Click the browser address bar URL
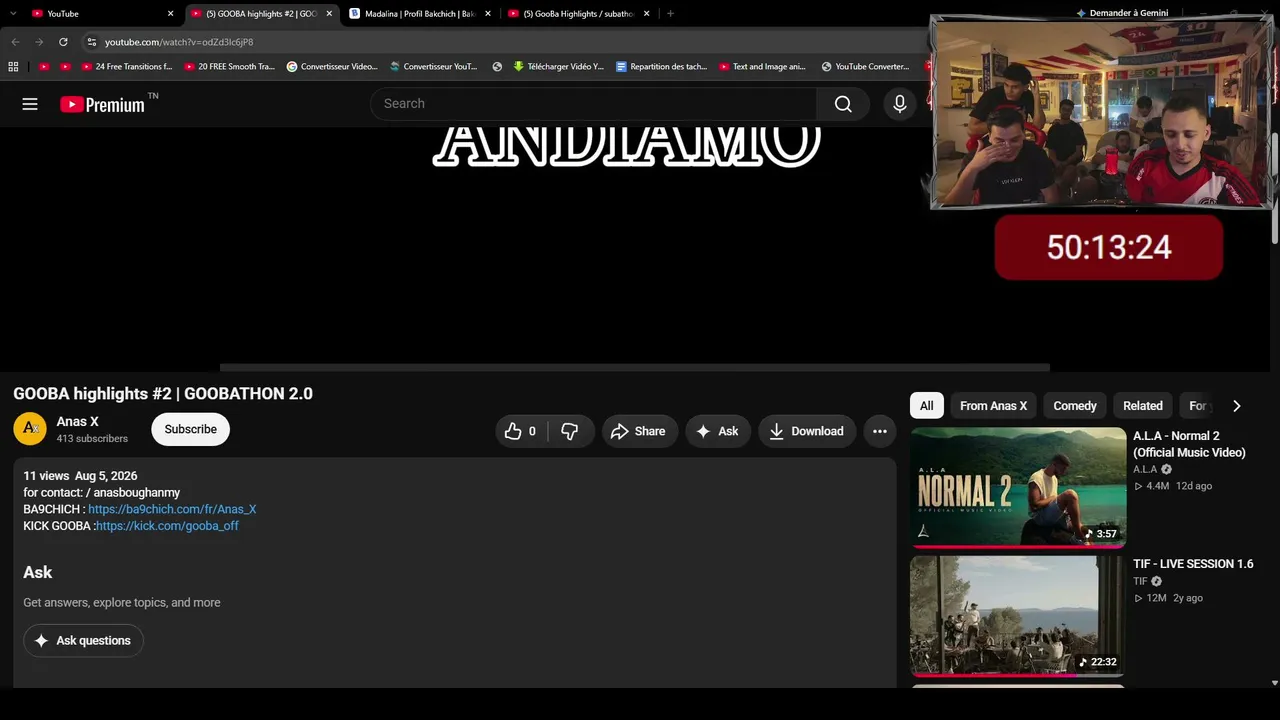 [179, 42]
